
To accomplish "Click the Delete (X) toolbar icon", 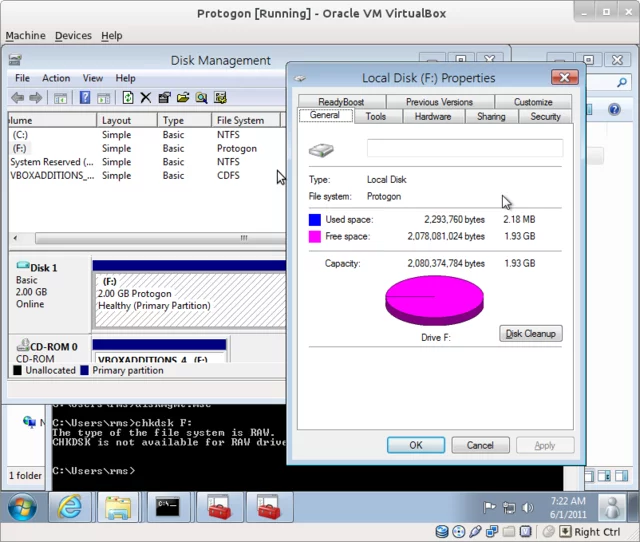I will (x=146, y=98).
